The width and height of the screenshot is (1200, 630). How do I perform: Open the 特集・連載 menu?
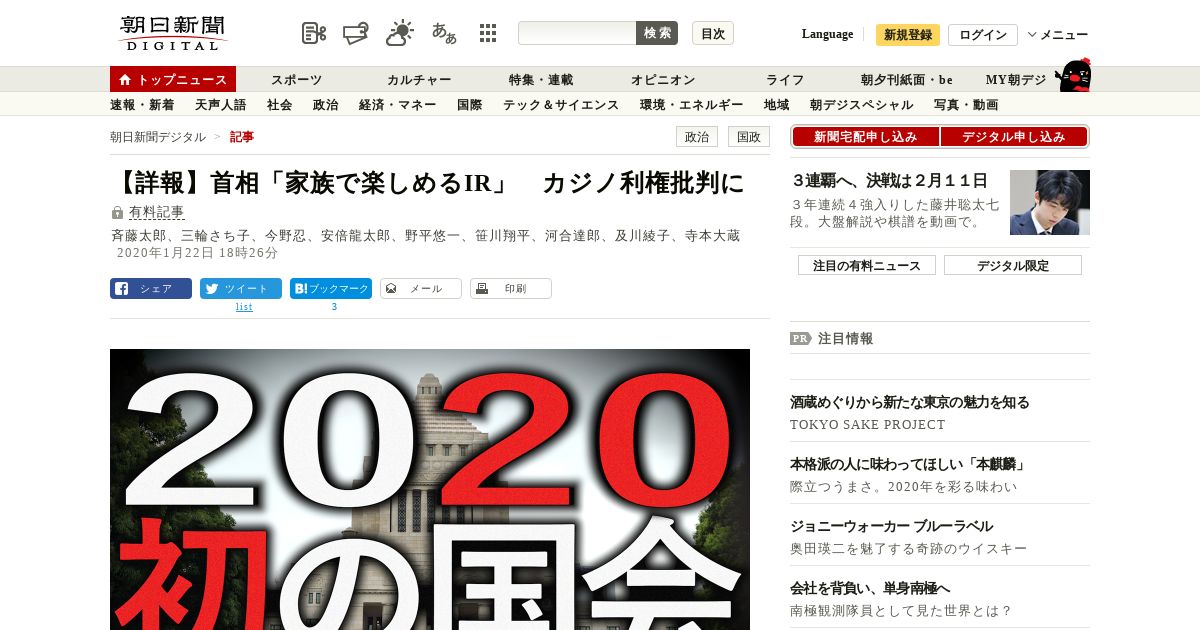pyautogui.click(x=541, y=80)
